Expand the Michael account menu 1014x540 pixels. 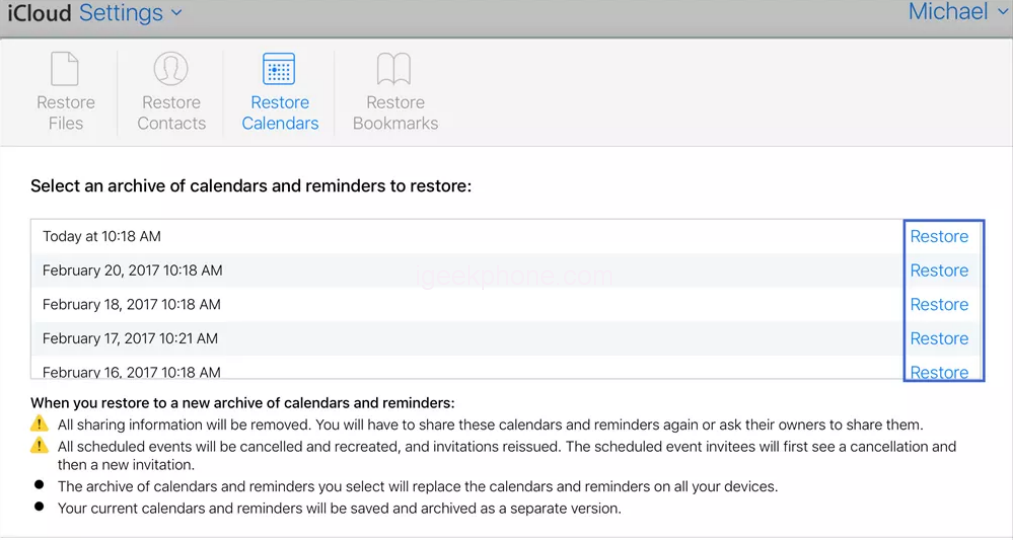tap(958, 12)
